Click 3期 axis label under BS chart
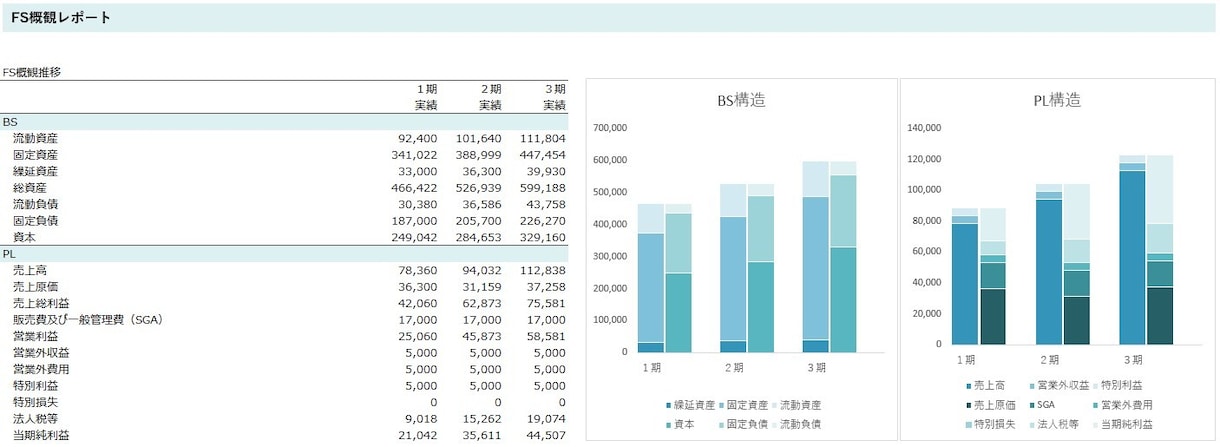1220x447 pixels. [817, 367]
